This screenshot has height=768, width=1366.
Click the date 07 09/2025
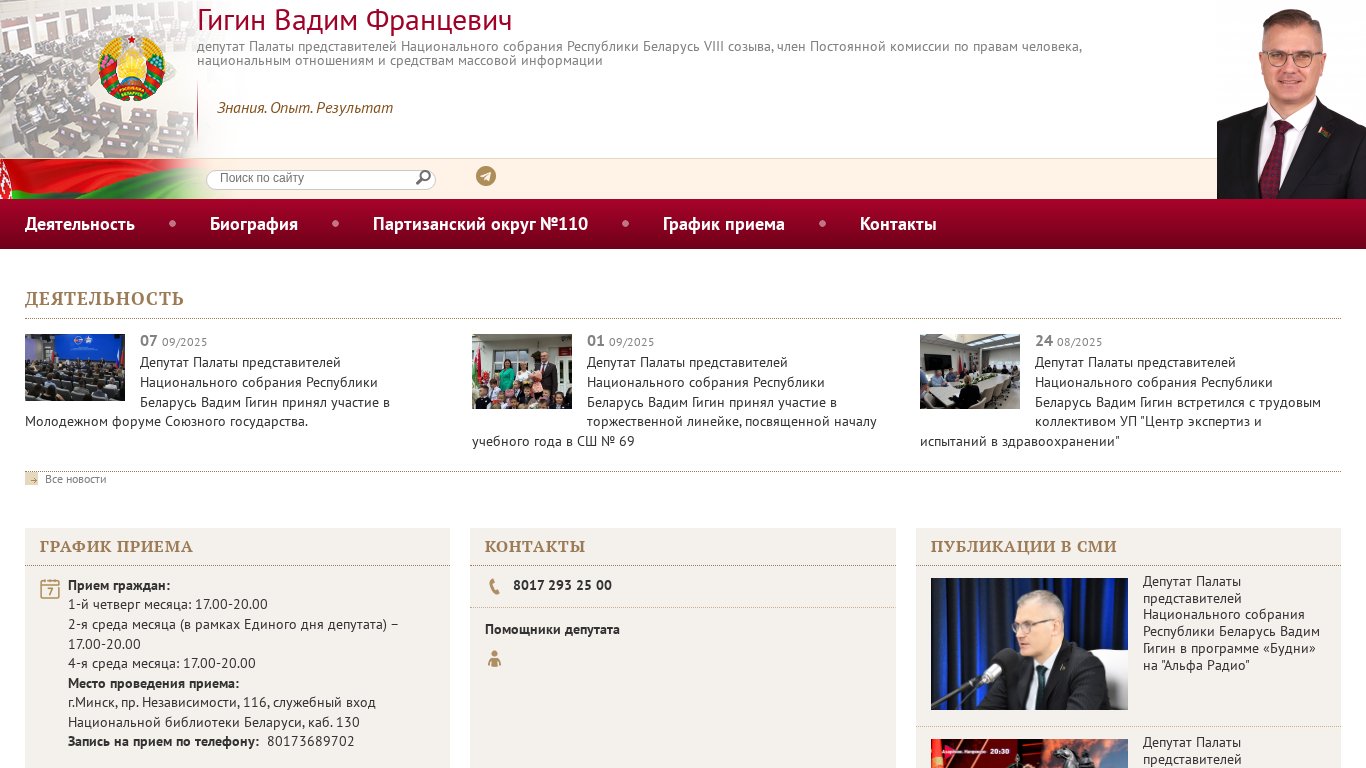point(174,341)
